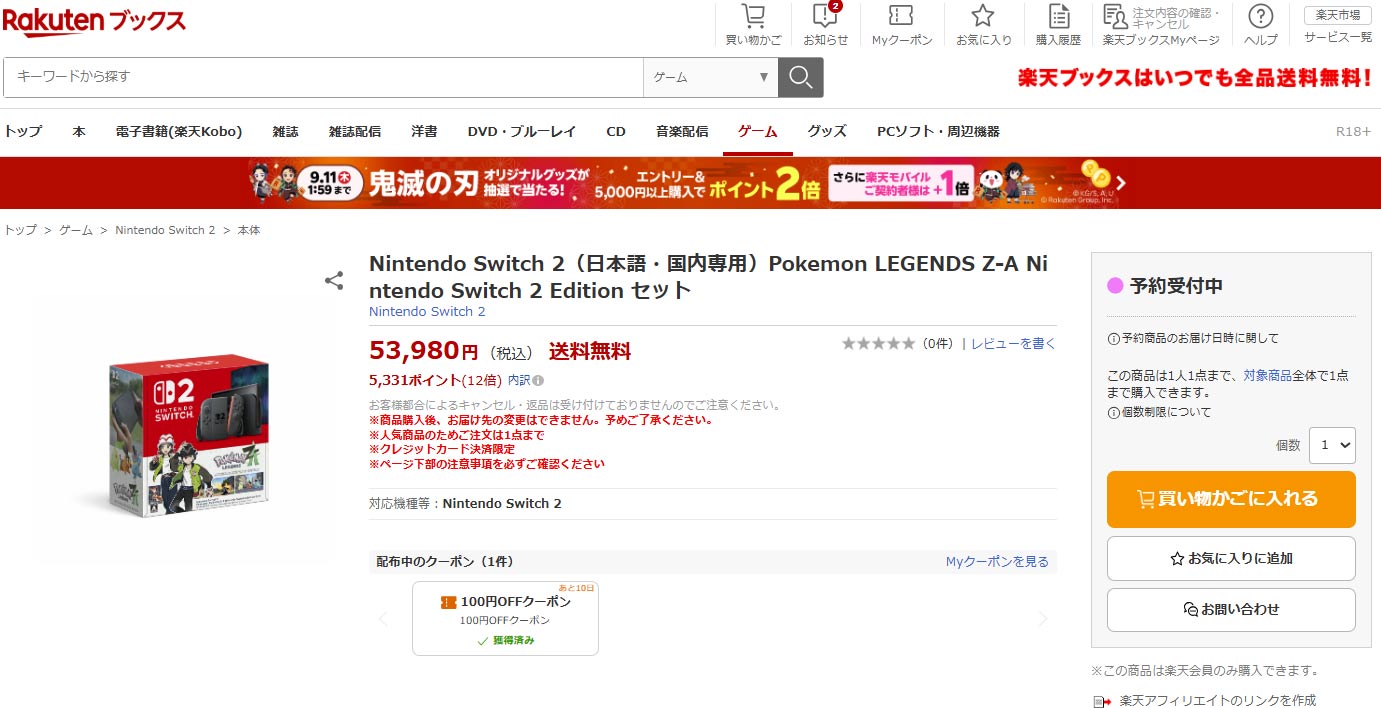Click the magnifying glass search button
1381x708 pixels.
click(800, 77)
